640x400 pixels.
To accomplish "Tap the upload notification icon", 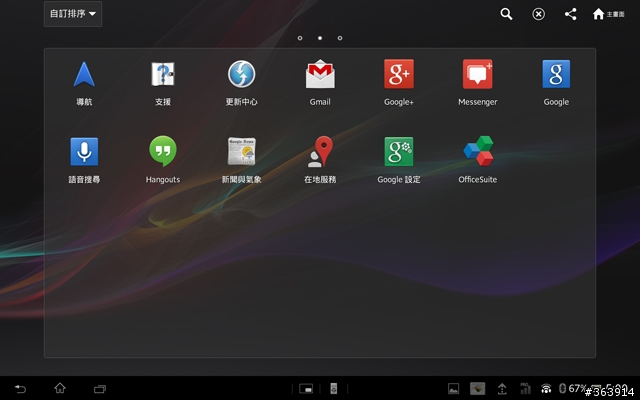I will tap(502, 389).
